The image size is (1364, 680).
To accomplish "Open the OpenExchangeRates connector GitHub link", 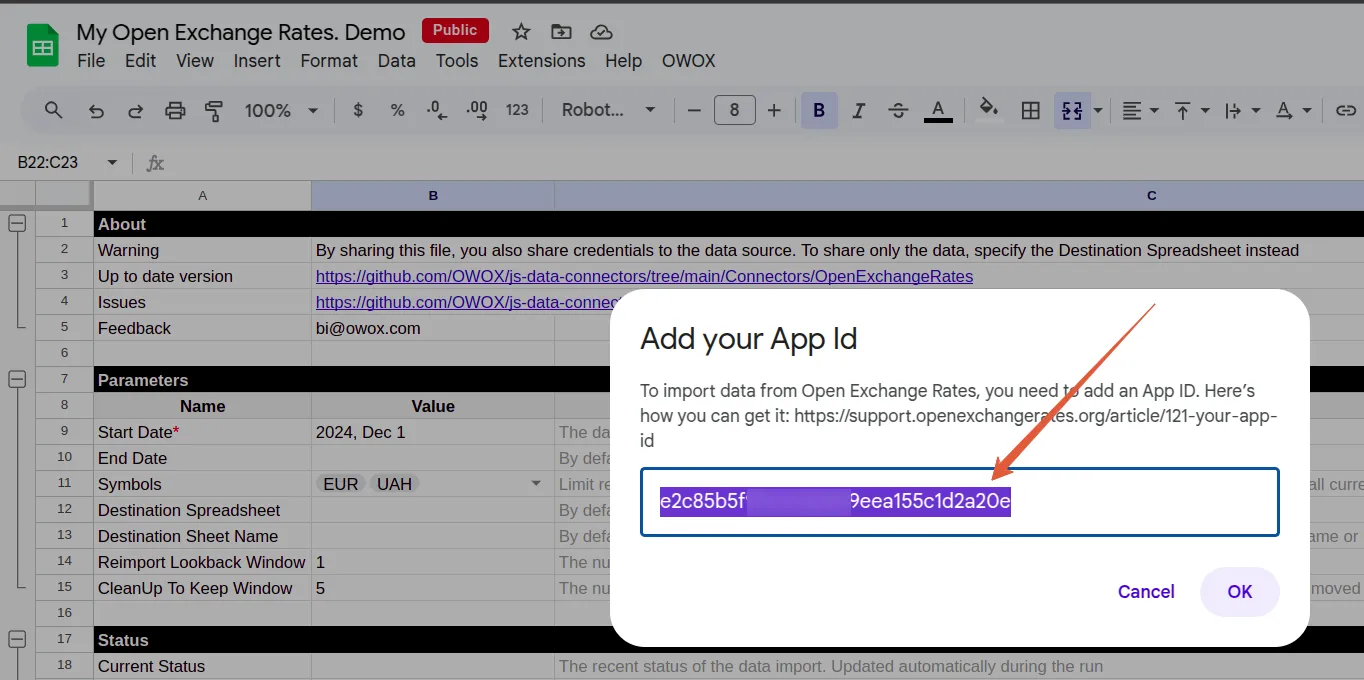I will (644, 276).
